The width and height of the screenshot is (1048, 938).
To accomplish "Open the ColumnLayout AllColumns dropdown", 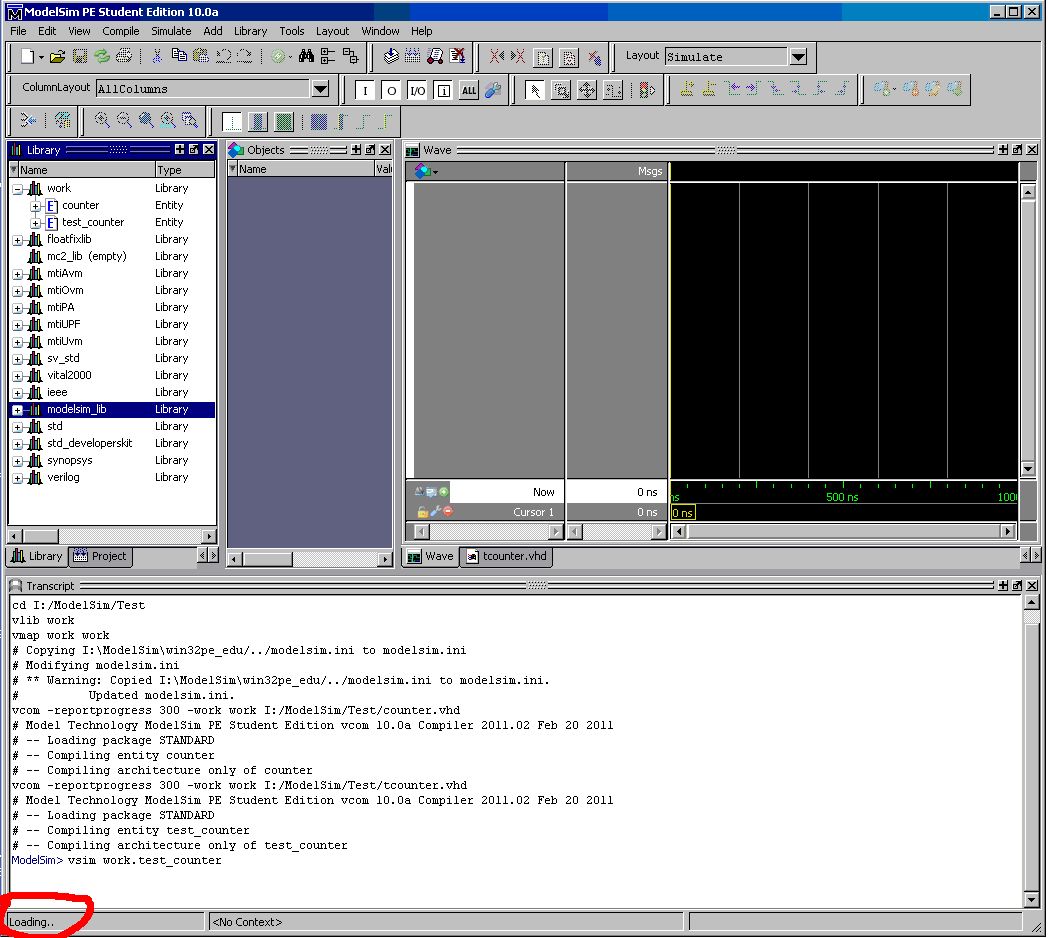I will tap(320, 89).
